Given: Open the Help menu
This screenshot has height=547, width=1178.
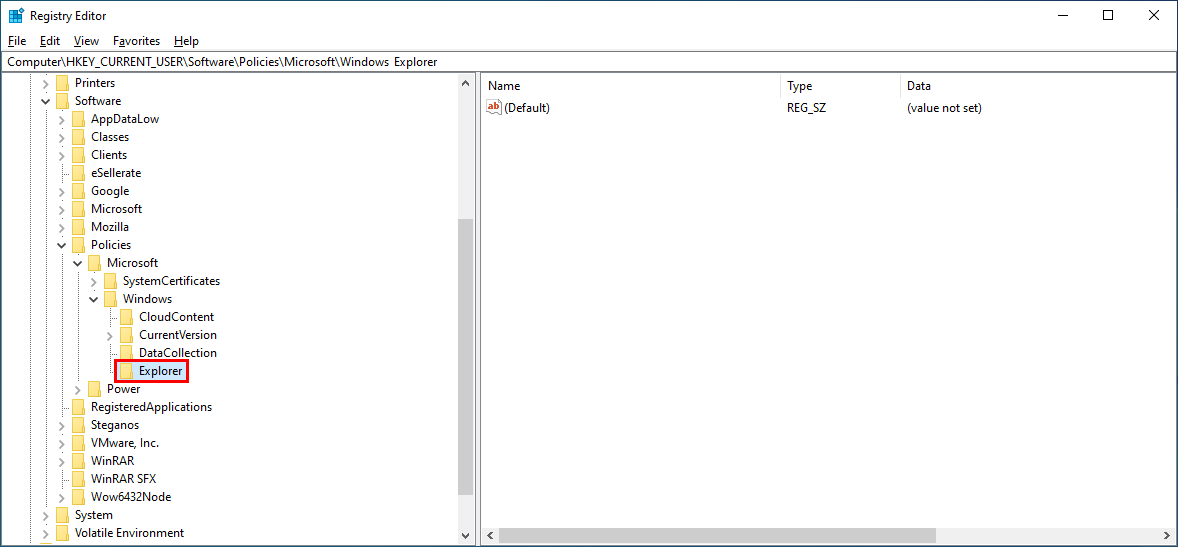Looking at the screenshot, I should 186,41.
